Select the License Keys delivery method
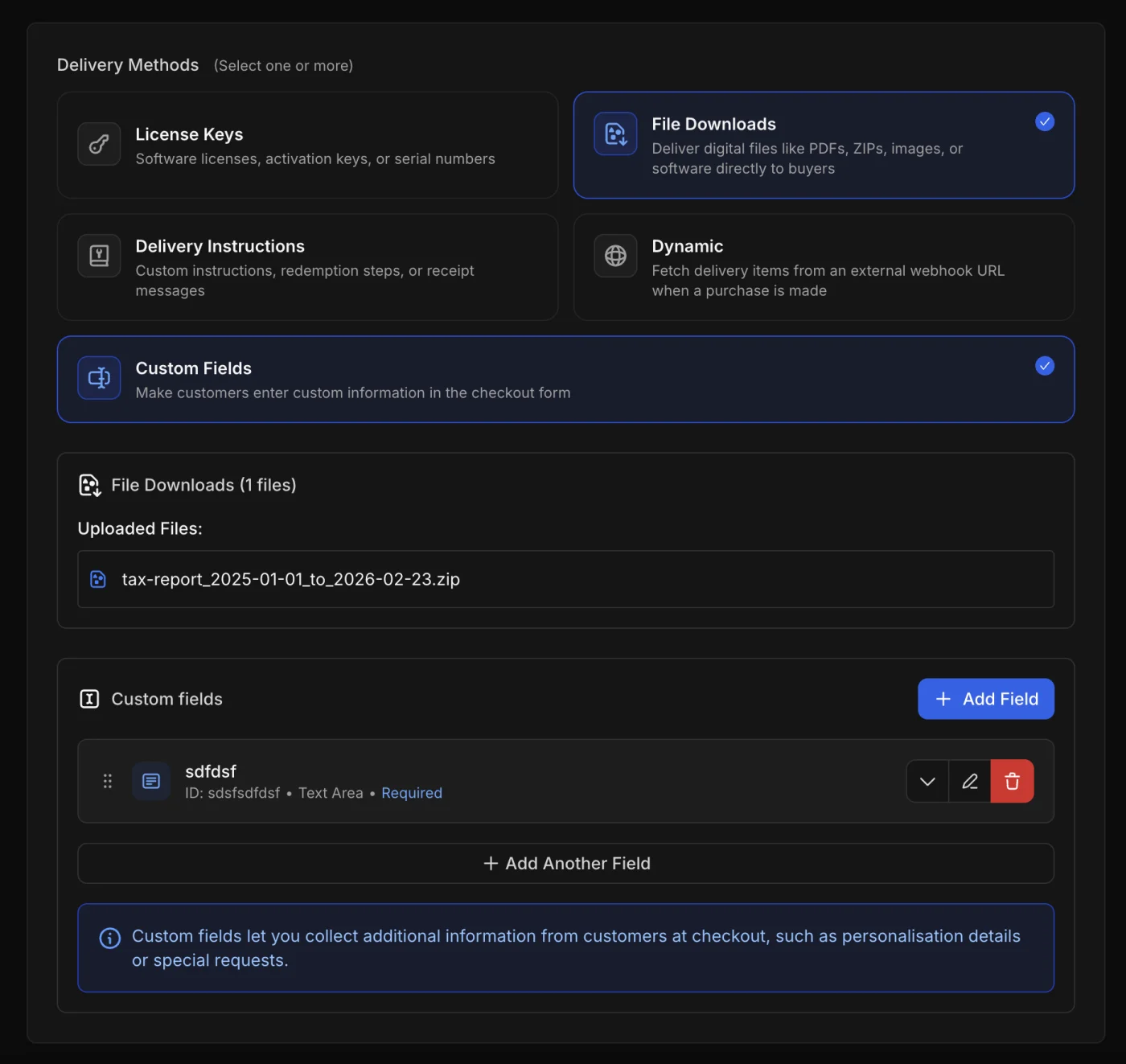This screenshot has width=1126, height=1064. click(308, 145)
